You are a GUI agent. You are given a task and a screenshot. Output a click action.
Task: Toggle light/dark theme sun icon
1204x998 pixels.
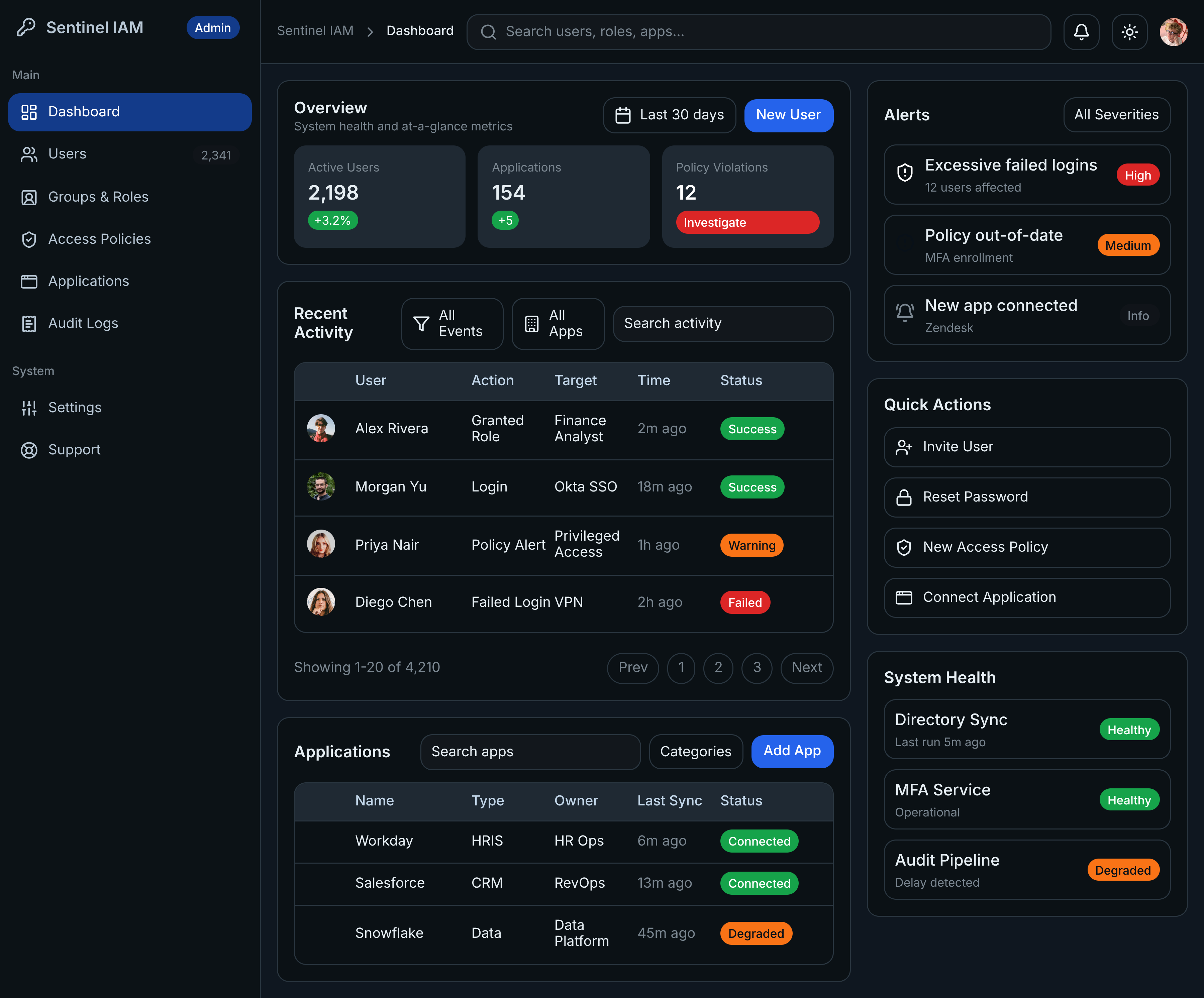click(x=1129, y=31)
